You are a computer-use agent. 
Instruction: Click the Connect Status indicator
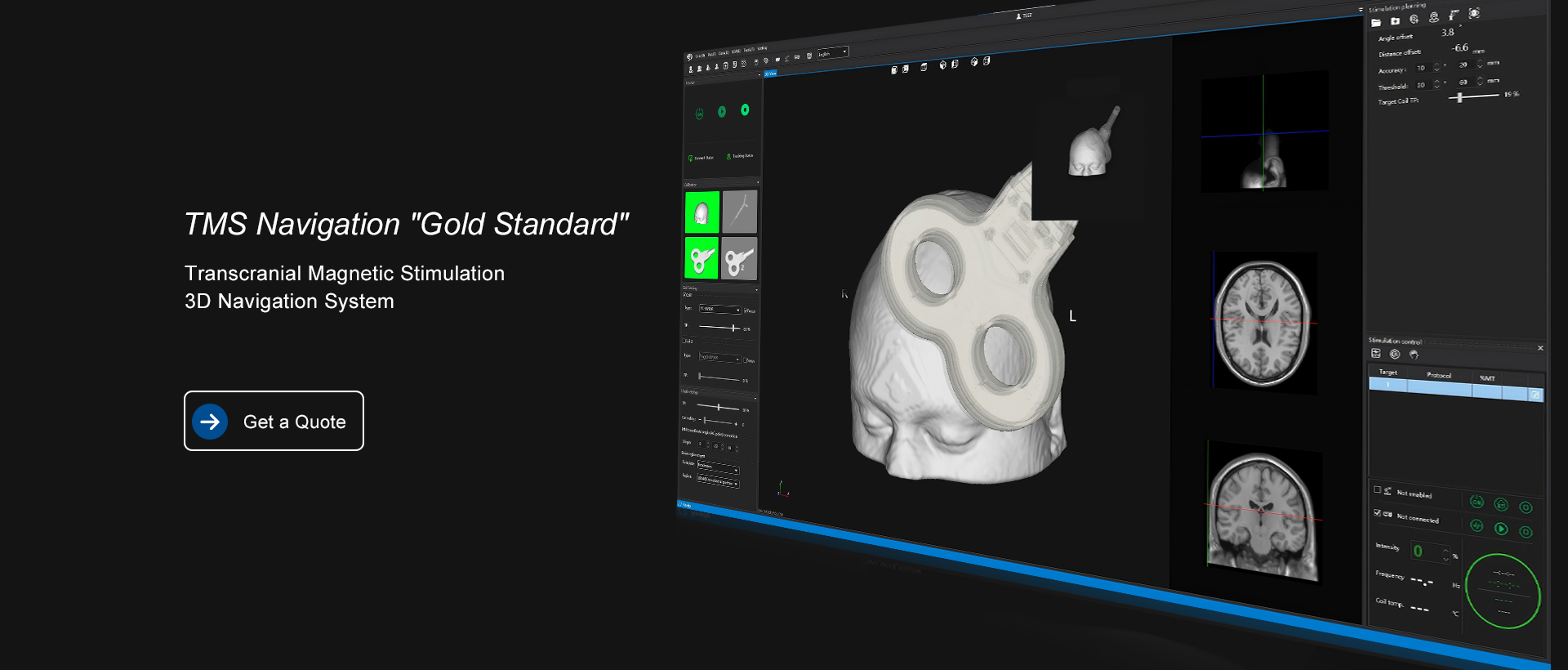701,158
